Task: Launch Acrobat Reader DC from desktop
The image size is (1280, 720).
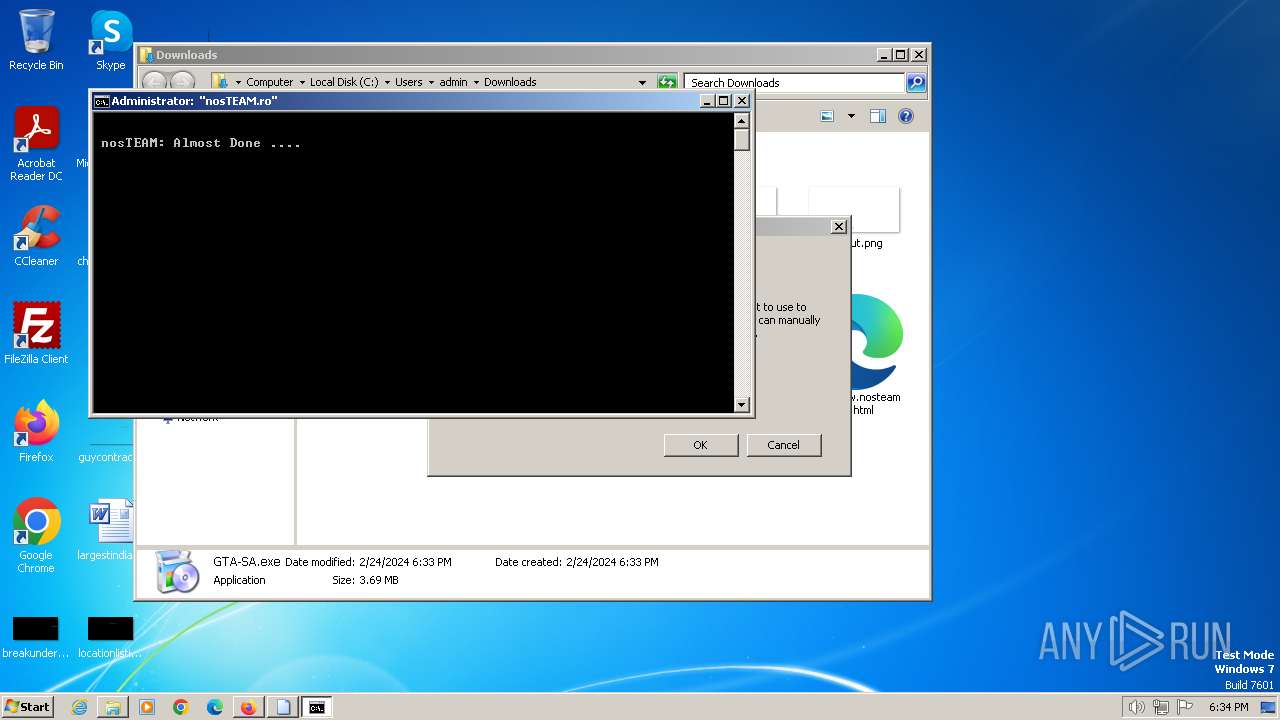Action: click(x=36, y=144)
